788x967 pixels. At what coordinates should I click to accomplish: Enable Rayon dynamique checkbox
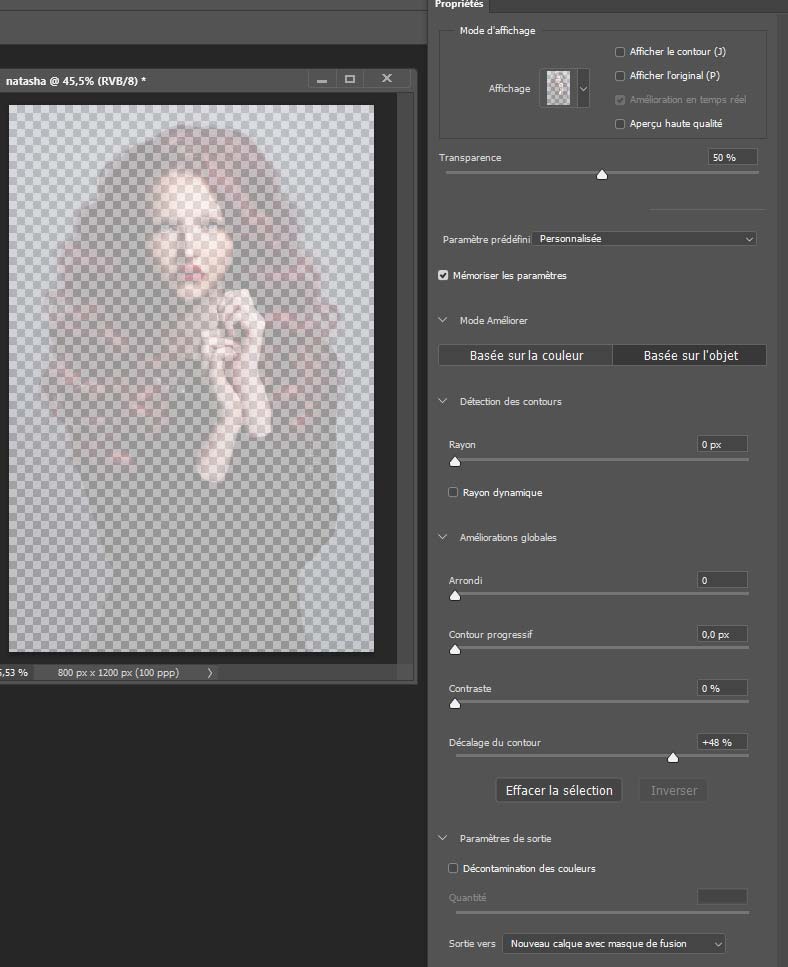coord(453,492)
